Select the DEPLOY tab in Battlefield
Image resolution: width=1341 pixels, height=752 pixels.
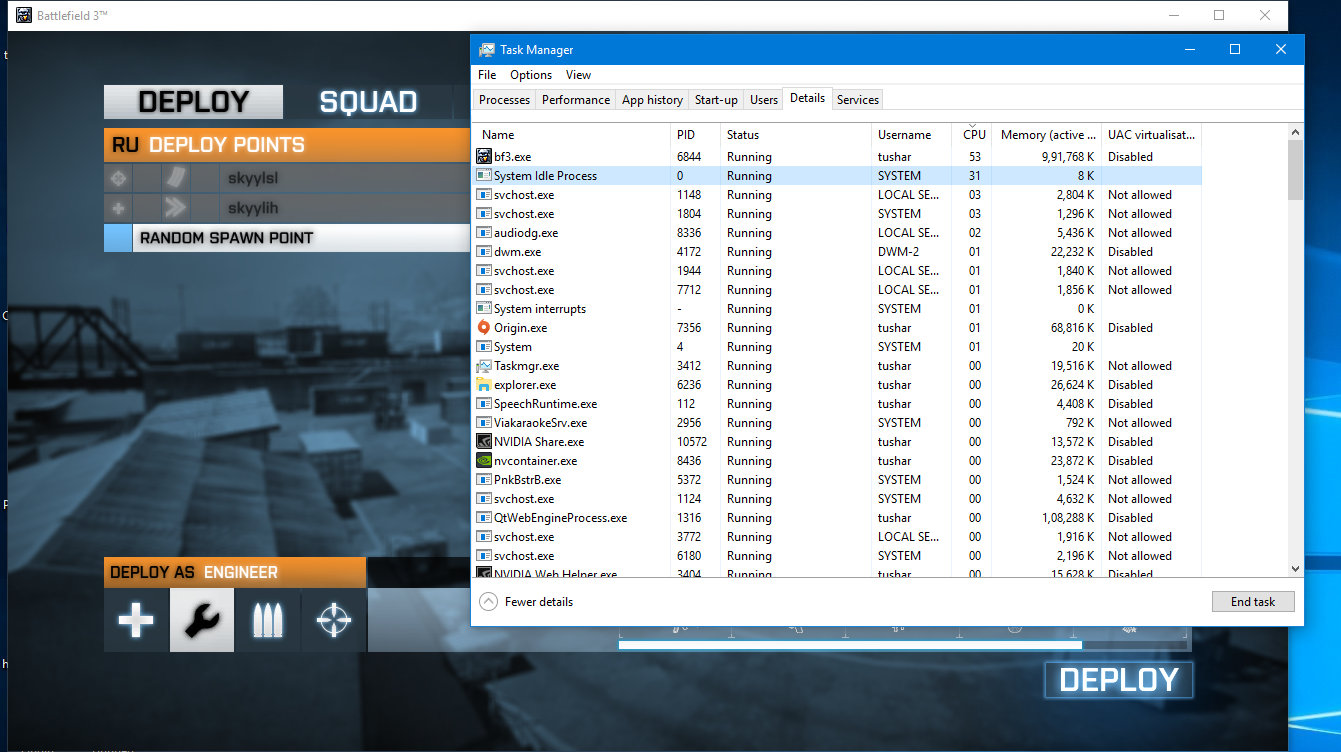194,102
